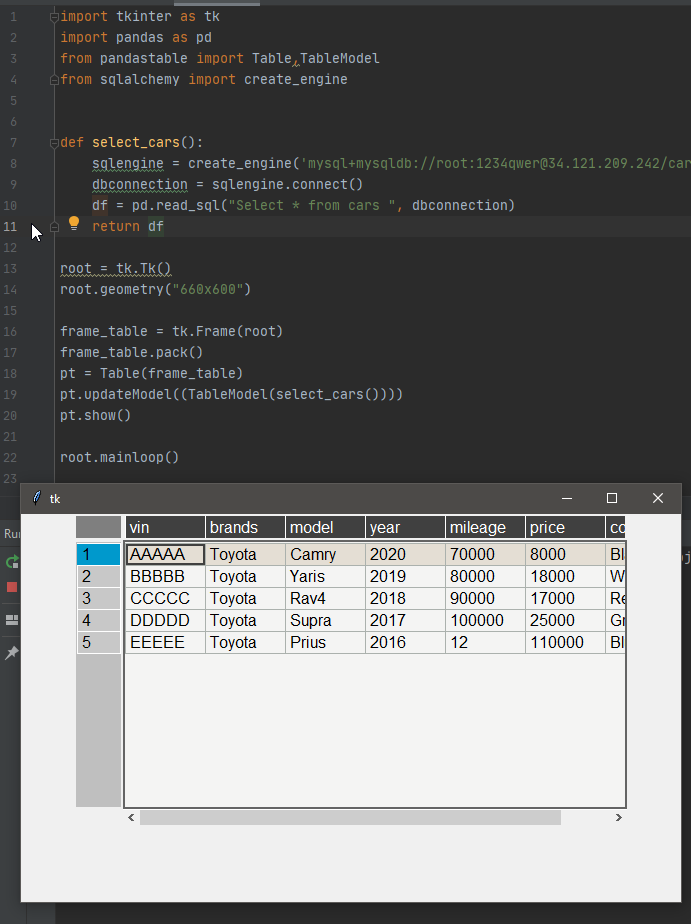Screen dimensions: 691x924
Task: Minimize the tk window
Action: pyautogui.click(x=566, y=498)
